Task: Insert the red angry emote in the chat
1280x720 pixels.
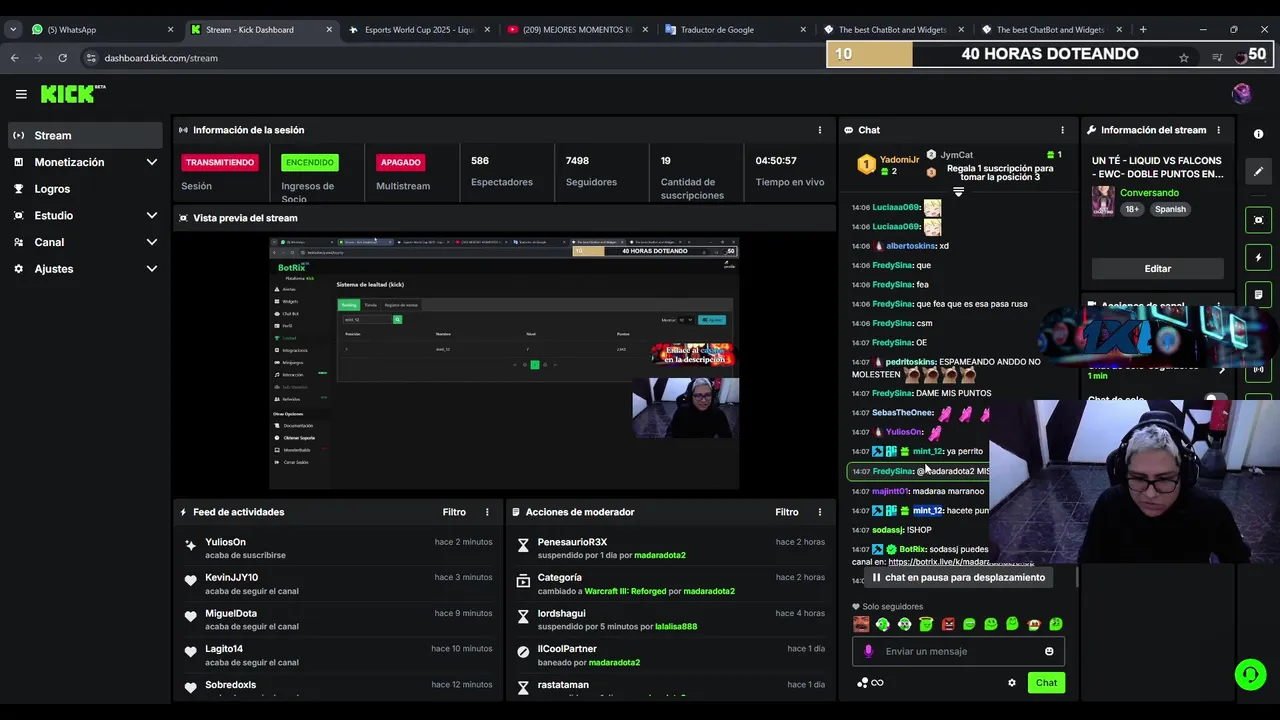Action: pyautogui.click(x=948, y=624)
